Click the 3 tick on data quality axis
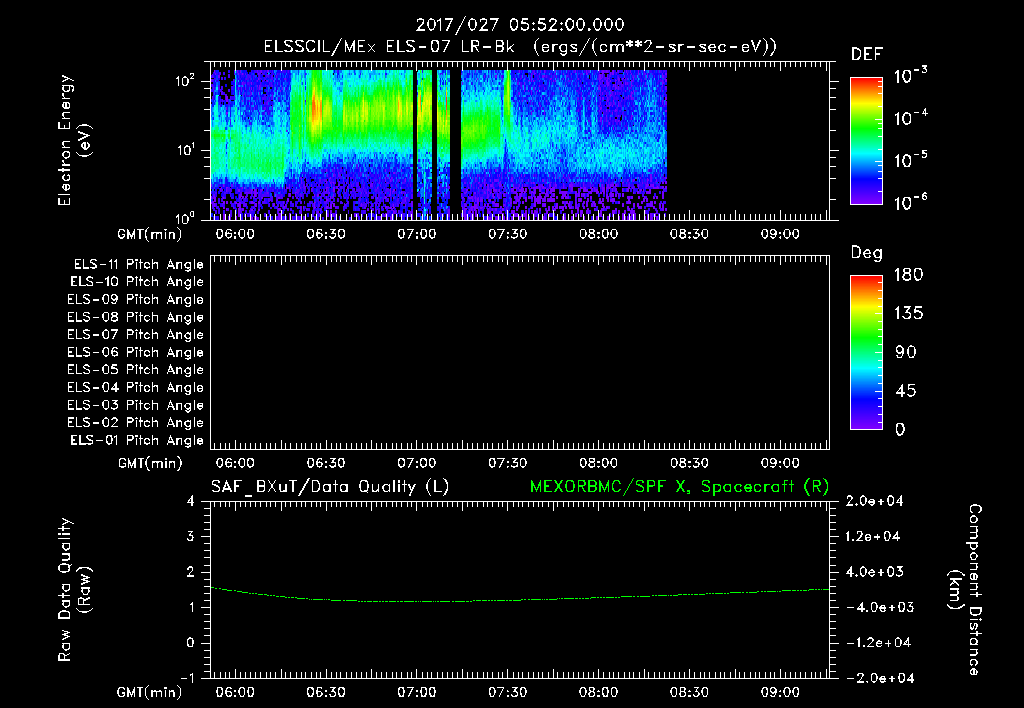Screen dimensions: 1024x708 [191, 536]
